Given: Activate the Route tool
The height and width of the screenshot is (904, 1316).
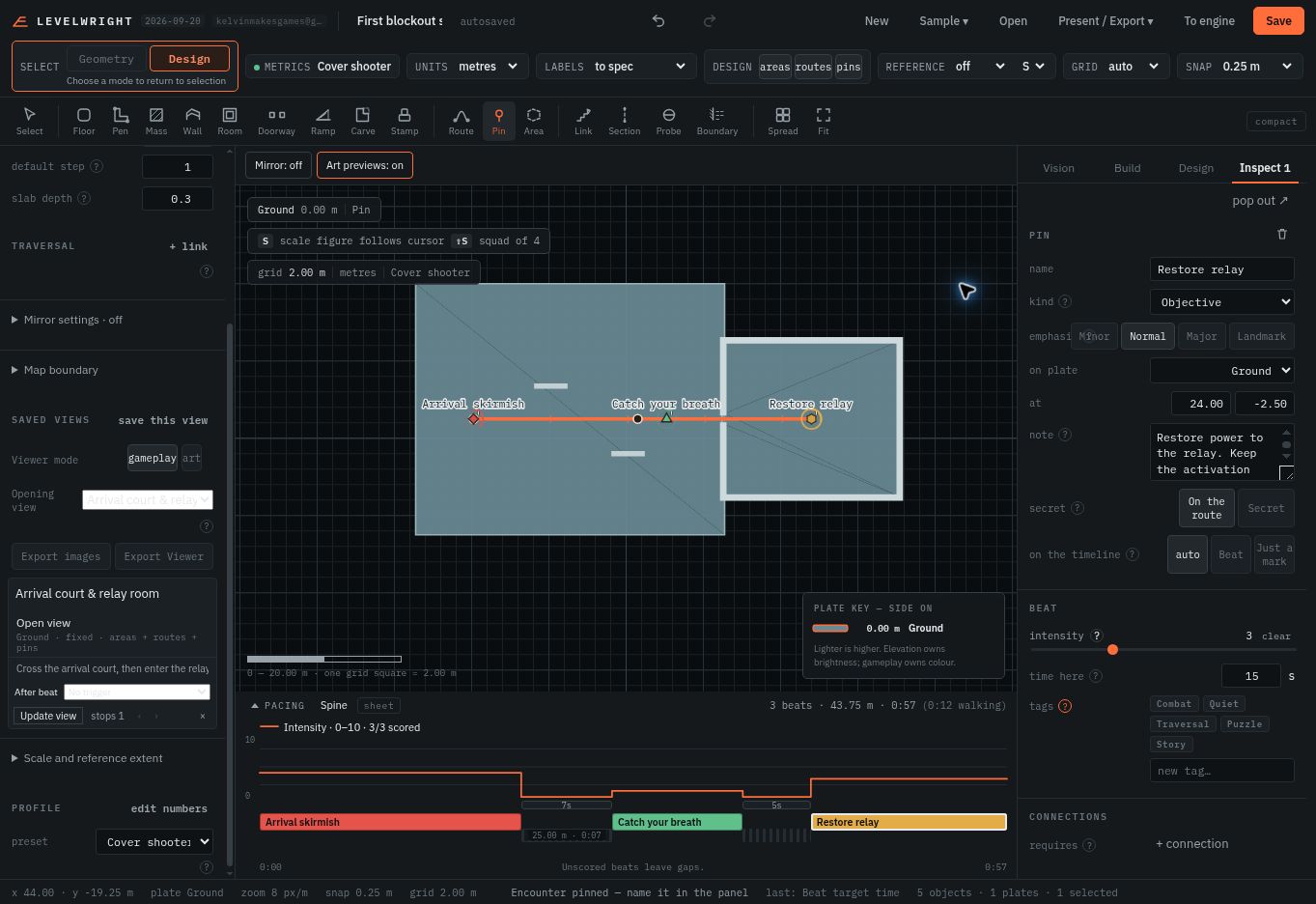Looking at the screenshot, I should tap(461, 122).
